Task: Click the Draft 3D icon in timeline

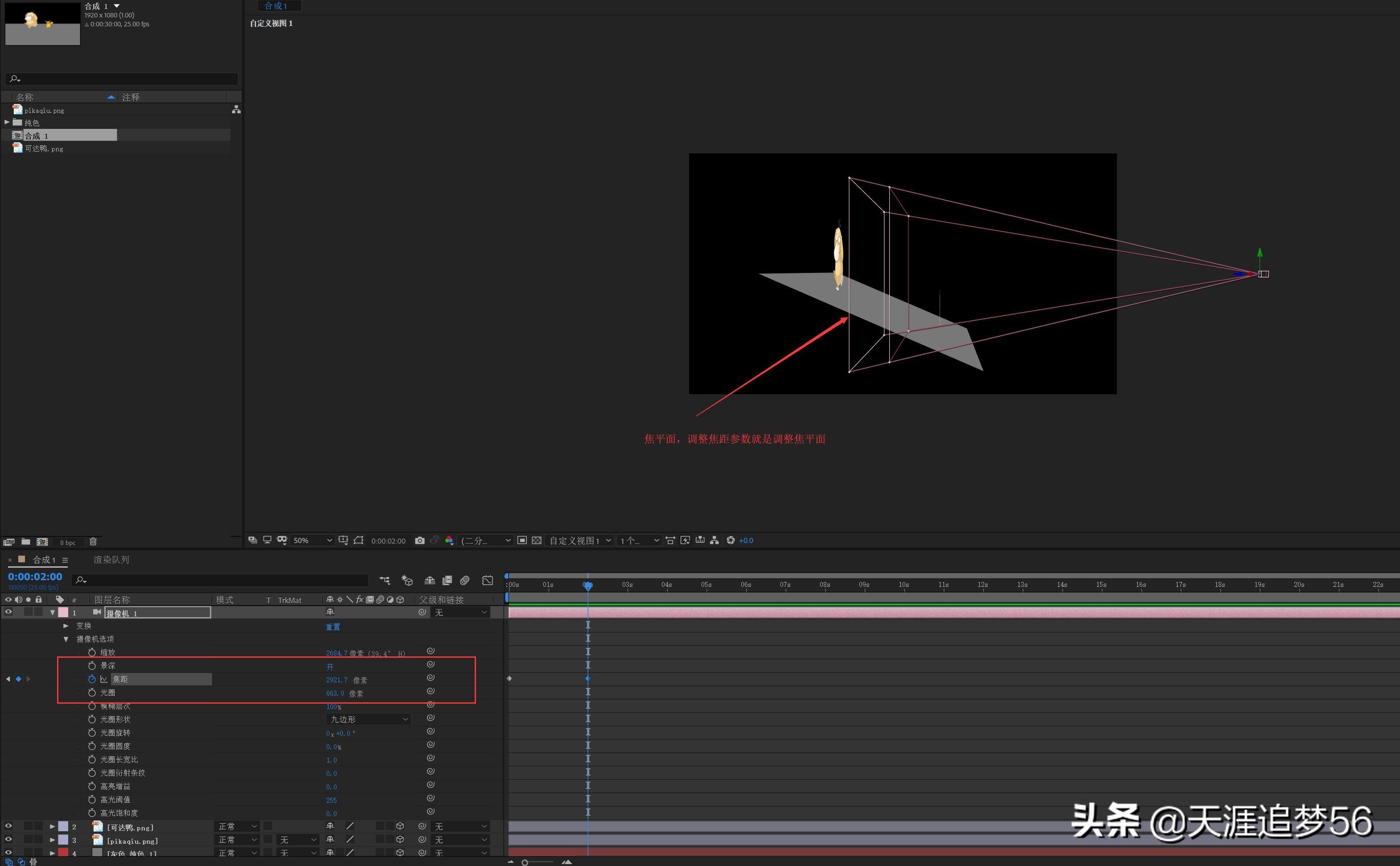Action: point(407,580)
